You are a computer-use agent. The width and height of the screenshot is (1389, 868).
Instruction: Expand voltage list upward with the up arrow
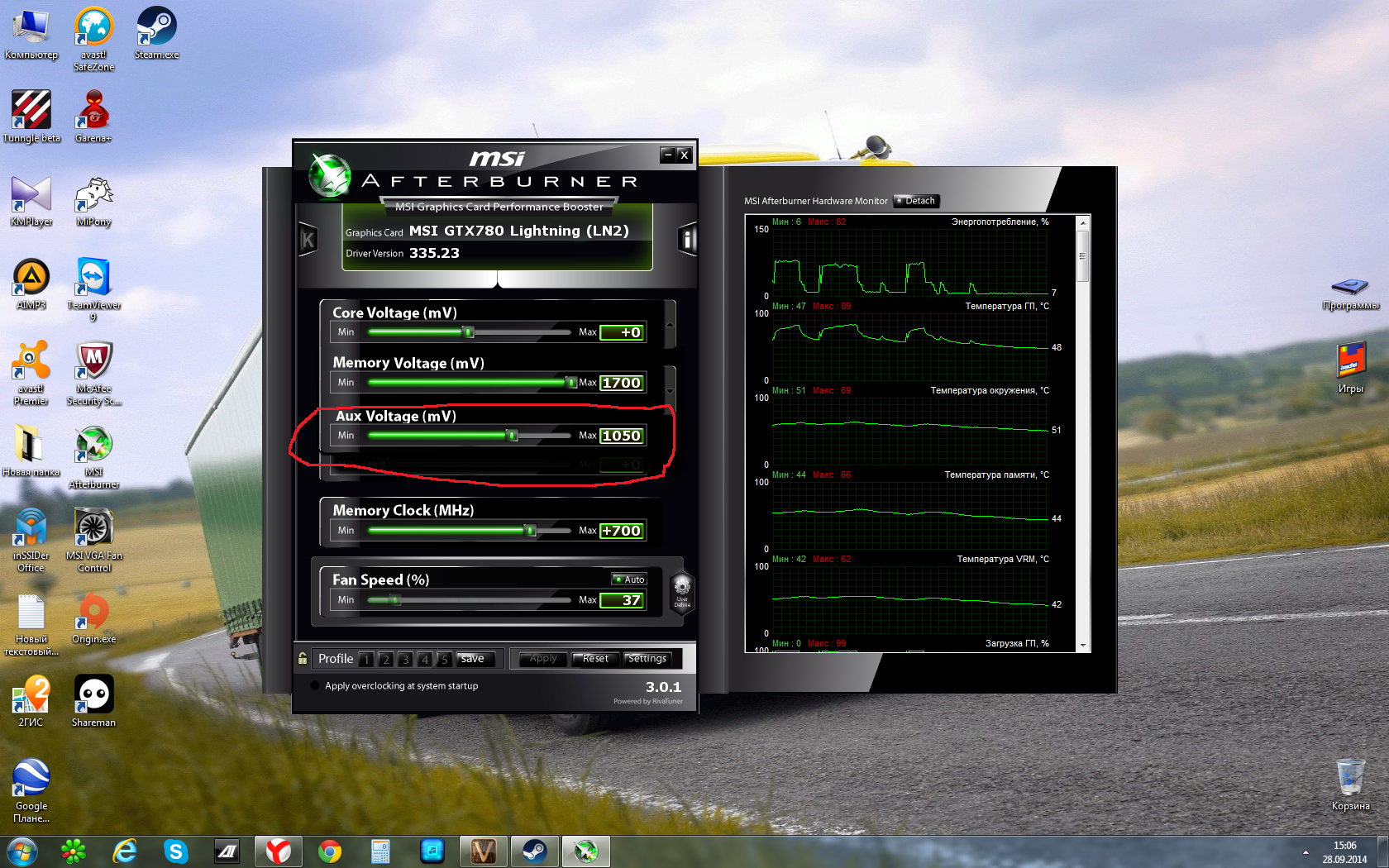(x=670, y=325)
